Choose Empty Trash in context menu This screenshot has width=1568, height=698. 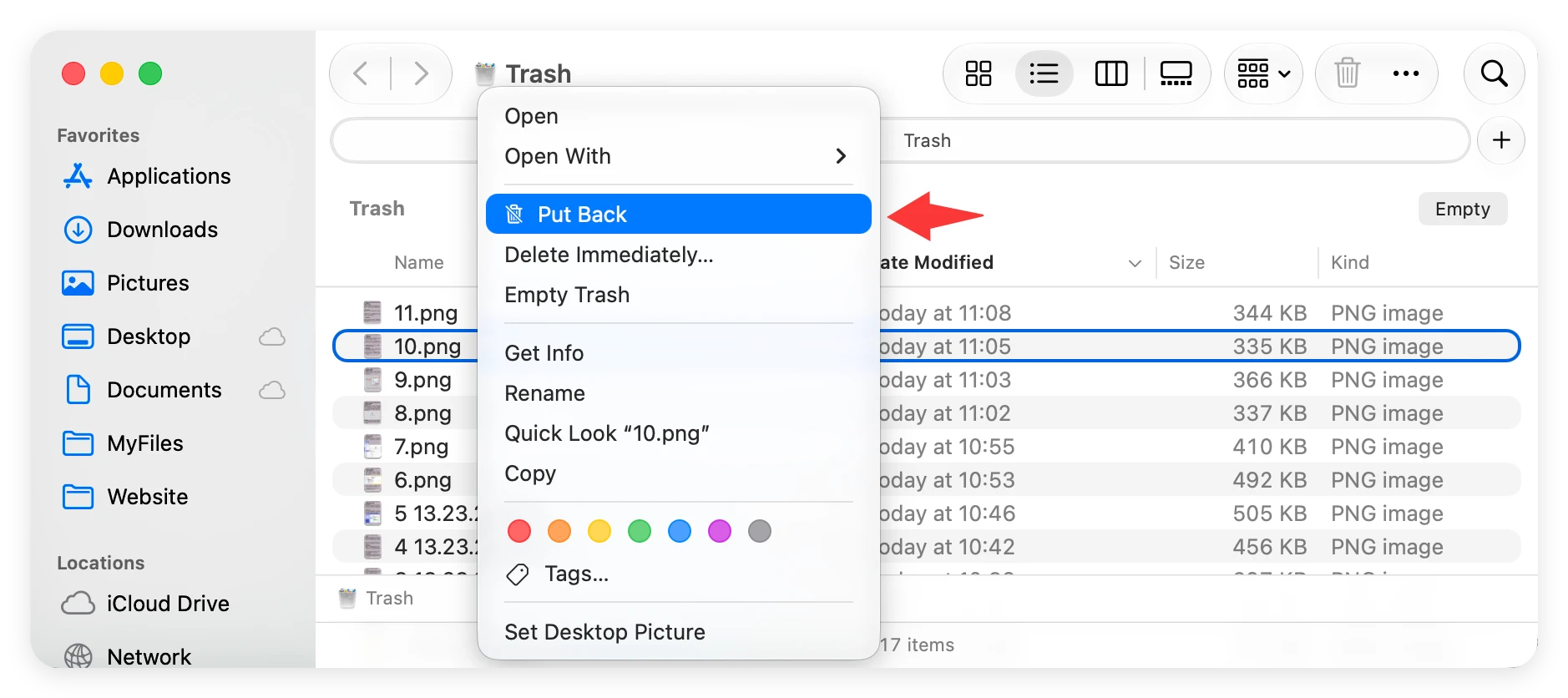click(x=678, y=295)
